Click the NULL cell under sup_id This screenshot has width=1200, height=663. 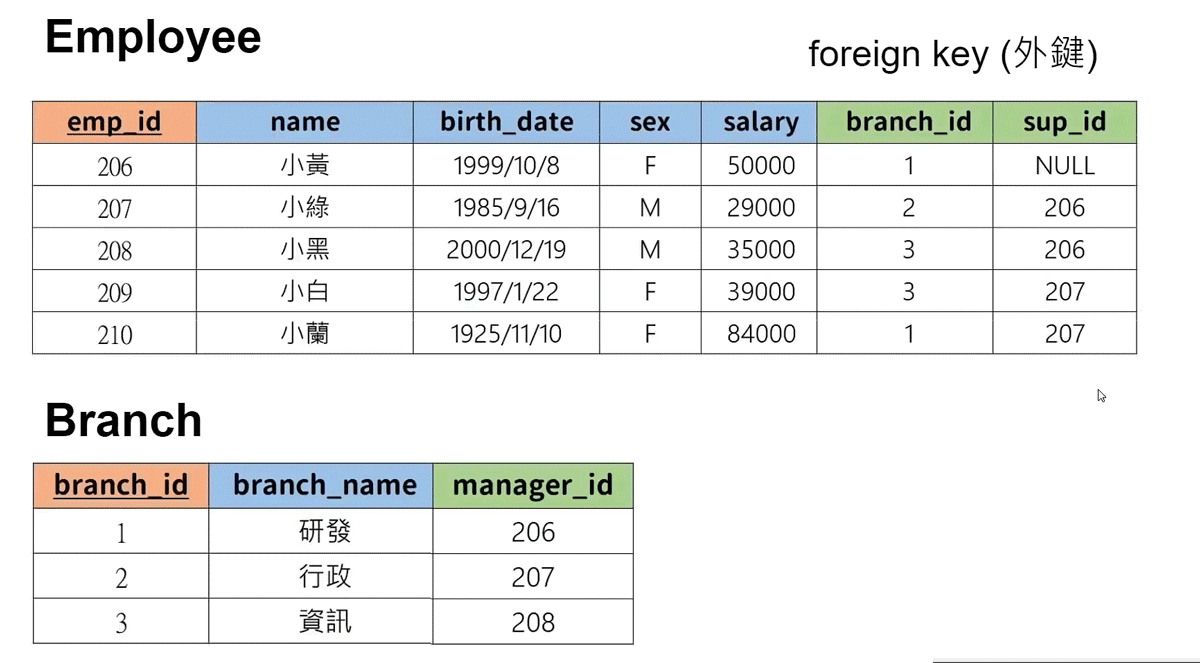click(x=1064, y=165)
